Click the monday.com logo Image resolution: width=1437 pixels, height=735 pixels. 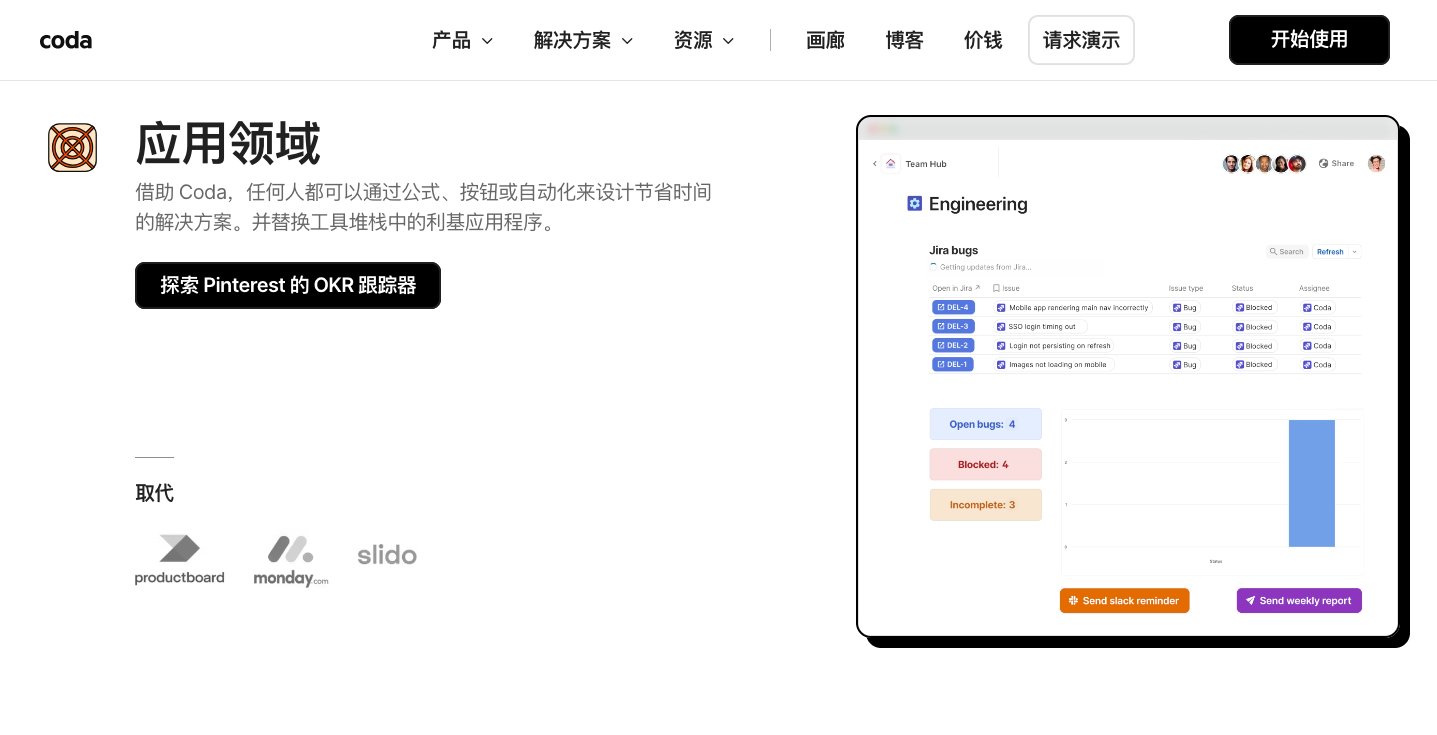290,561
